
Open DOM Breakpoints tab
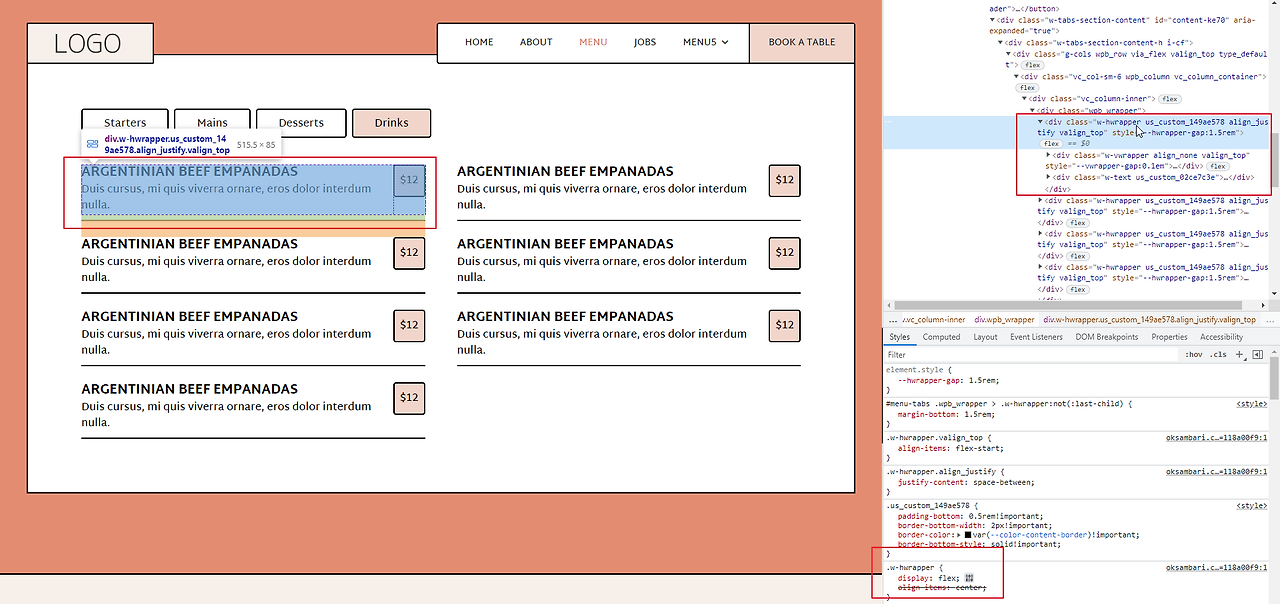click(1107, 337)
